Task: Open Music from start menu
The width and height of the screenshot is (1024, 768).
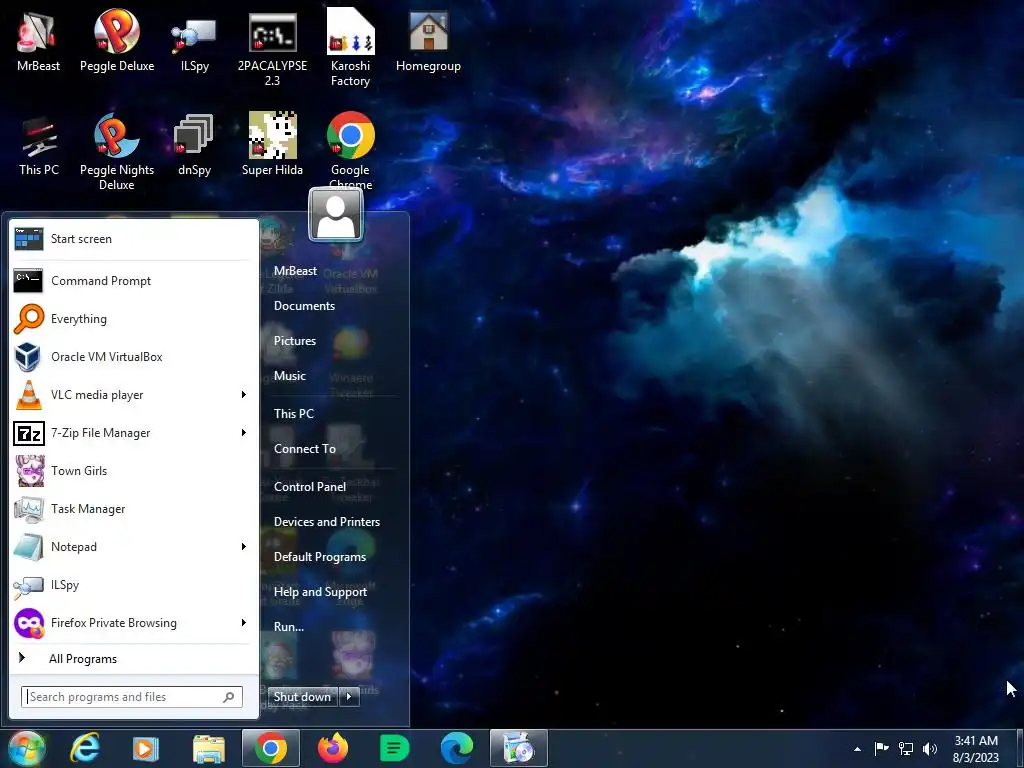Action: pyautogui.click(x=290, y=376)
